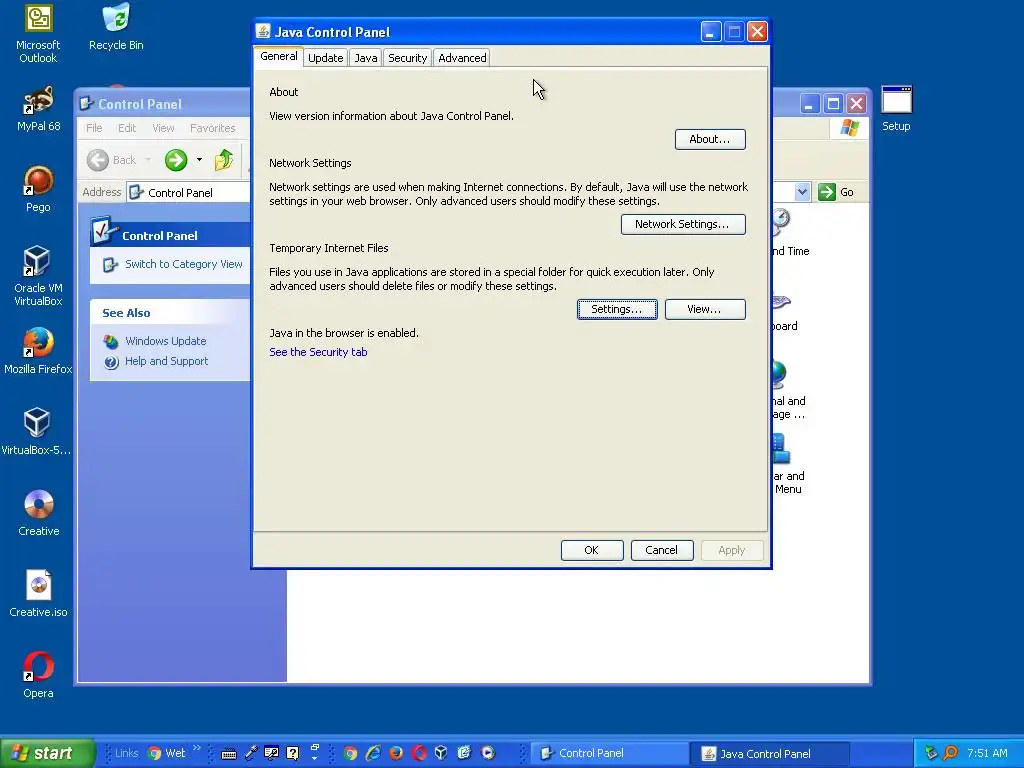Screen dimensions: 1024x768
Task: Click Chrome icon in taskbar quick launch
Action: pyautogui.click(x=351, y=753)
